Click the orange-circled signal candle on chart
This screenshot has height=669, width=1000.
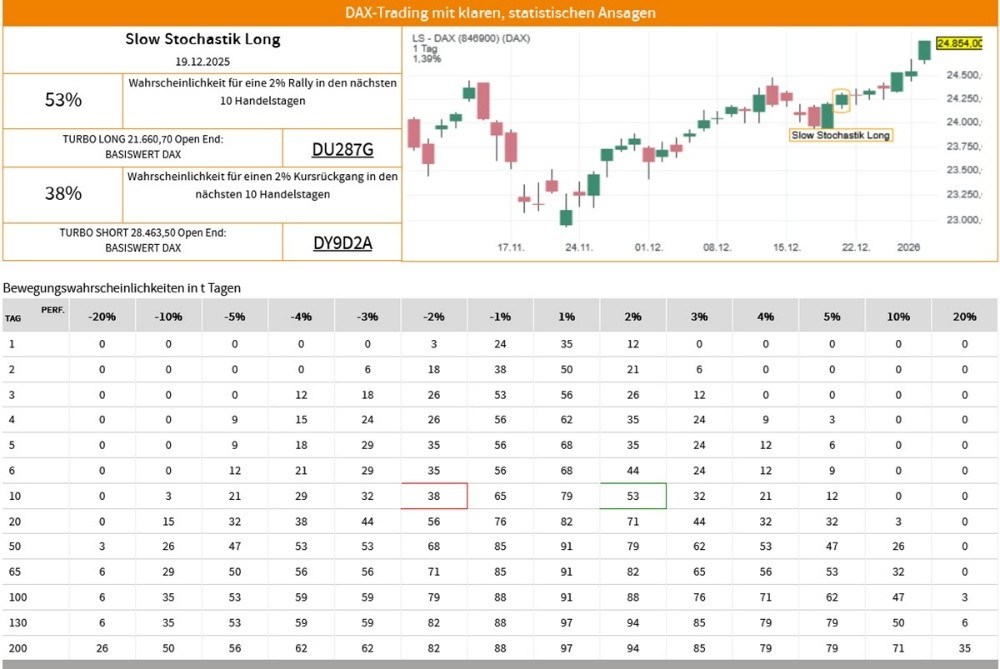[841, 98]
